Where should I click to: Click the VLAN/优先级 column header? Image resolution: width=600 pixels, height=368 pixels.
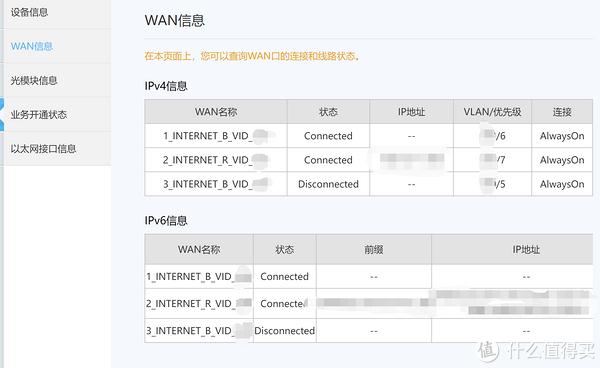coord(492,112)
